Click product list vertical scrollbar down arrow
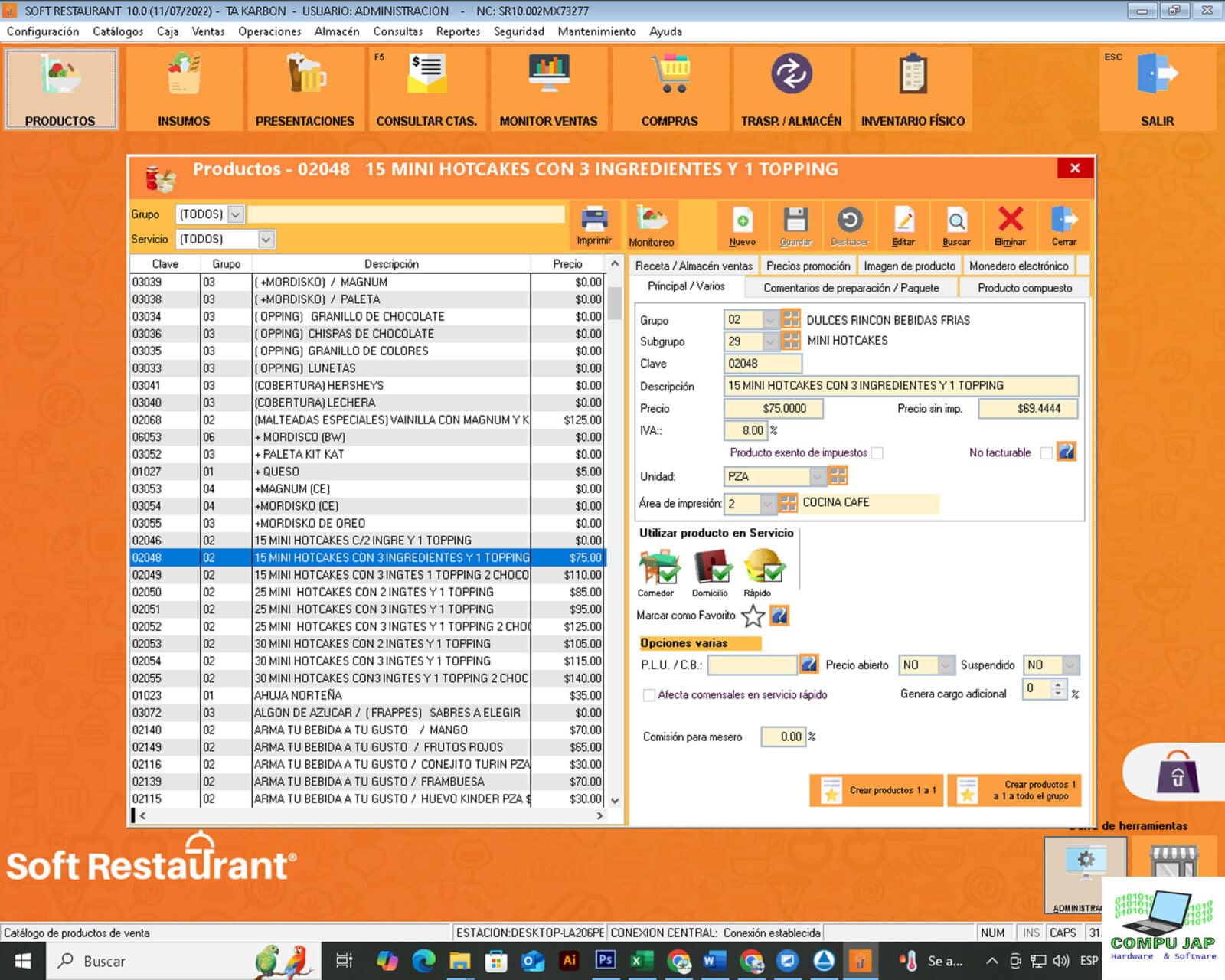This screenshot has width=1225, height=980. tap(614, 801)
